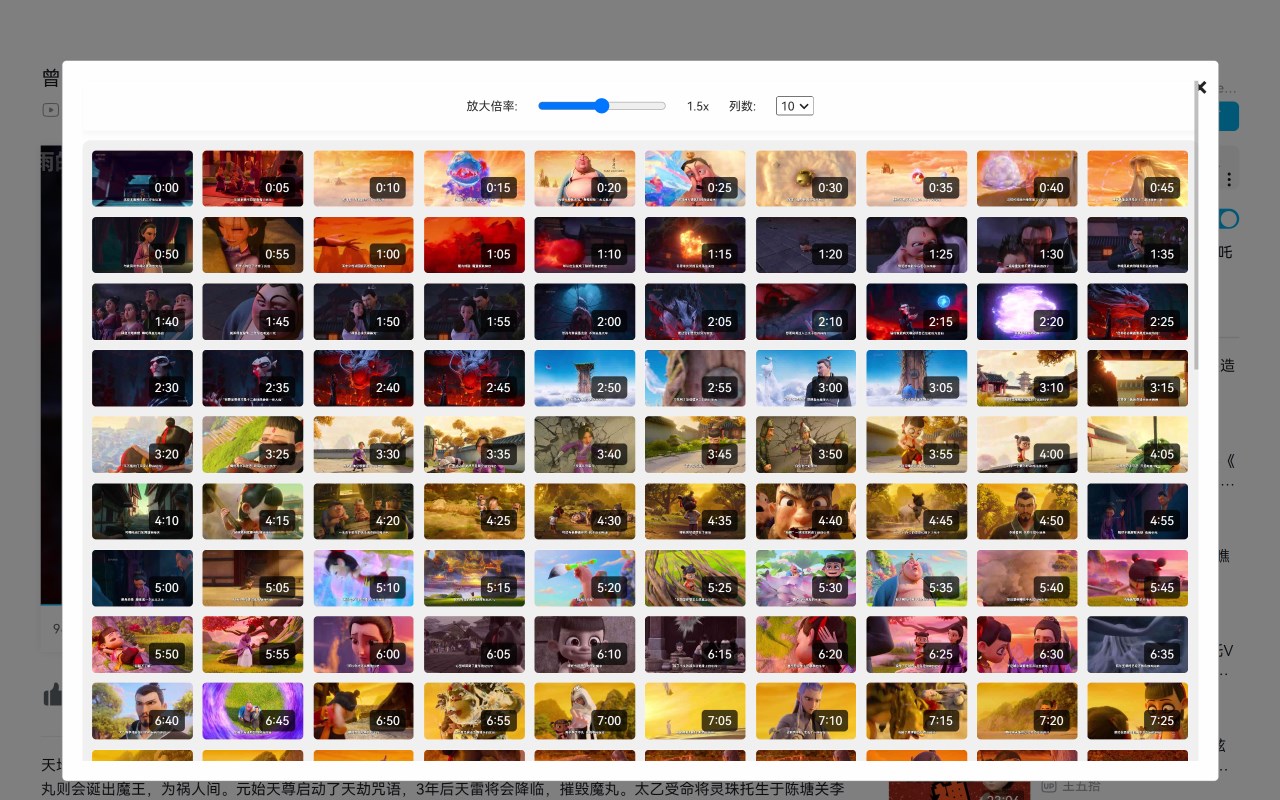Open the 1:15 fire scene thumbnail

[x=695, y=245]
